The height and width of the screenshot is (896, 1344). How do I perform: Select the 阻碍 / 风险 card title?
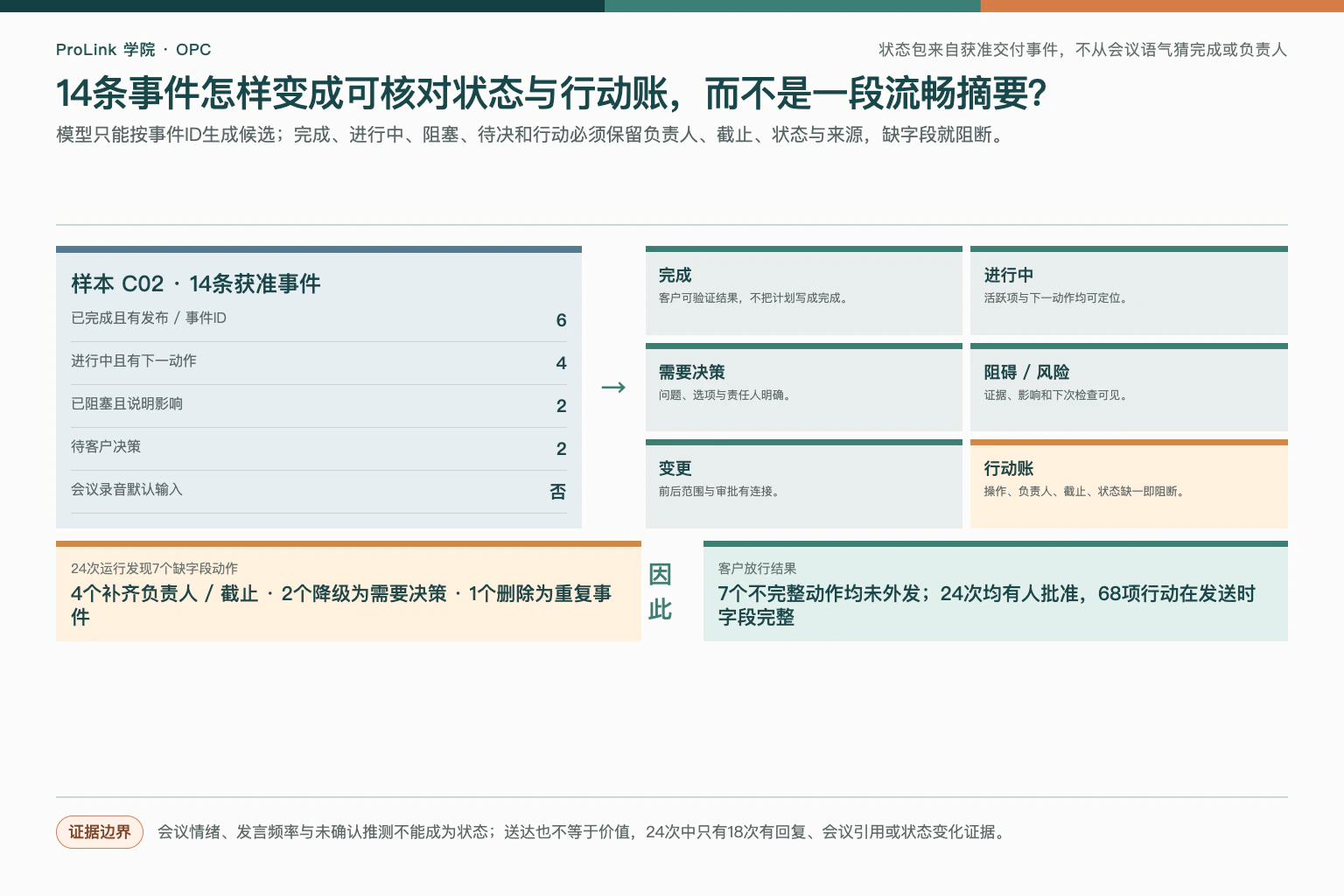coord(1026,372)
